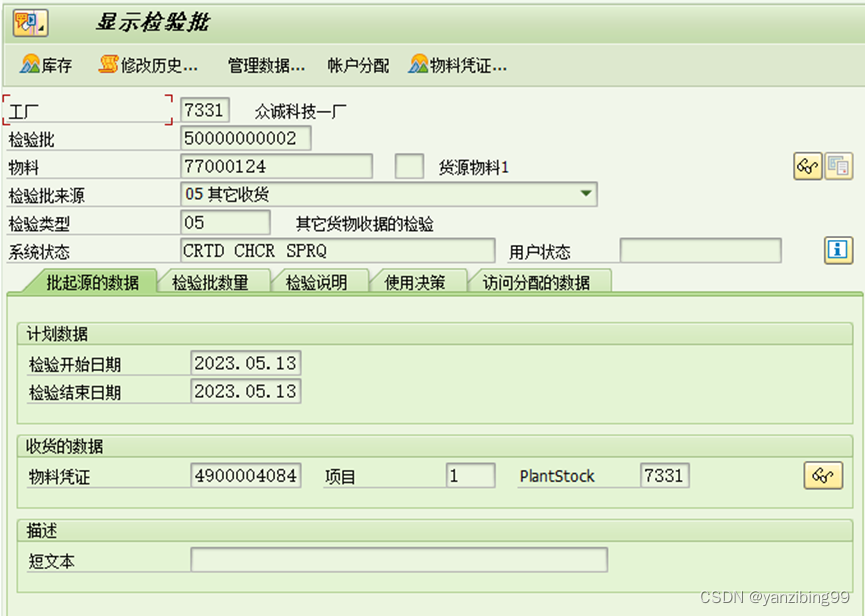
Task: Click the information icon beside 用户状态 field
Action: coord(840,250)
